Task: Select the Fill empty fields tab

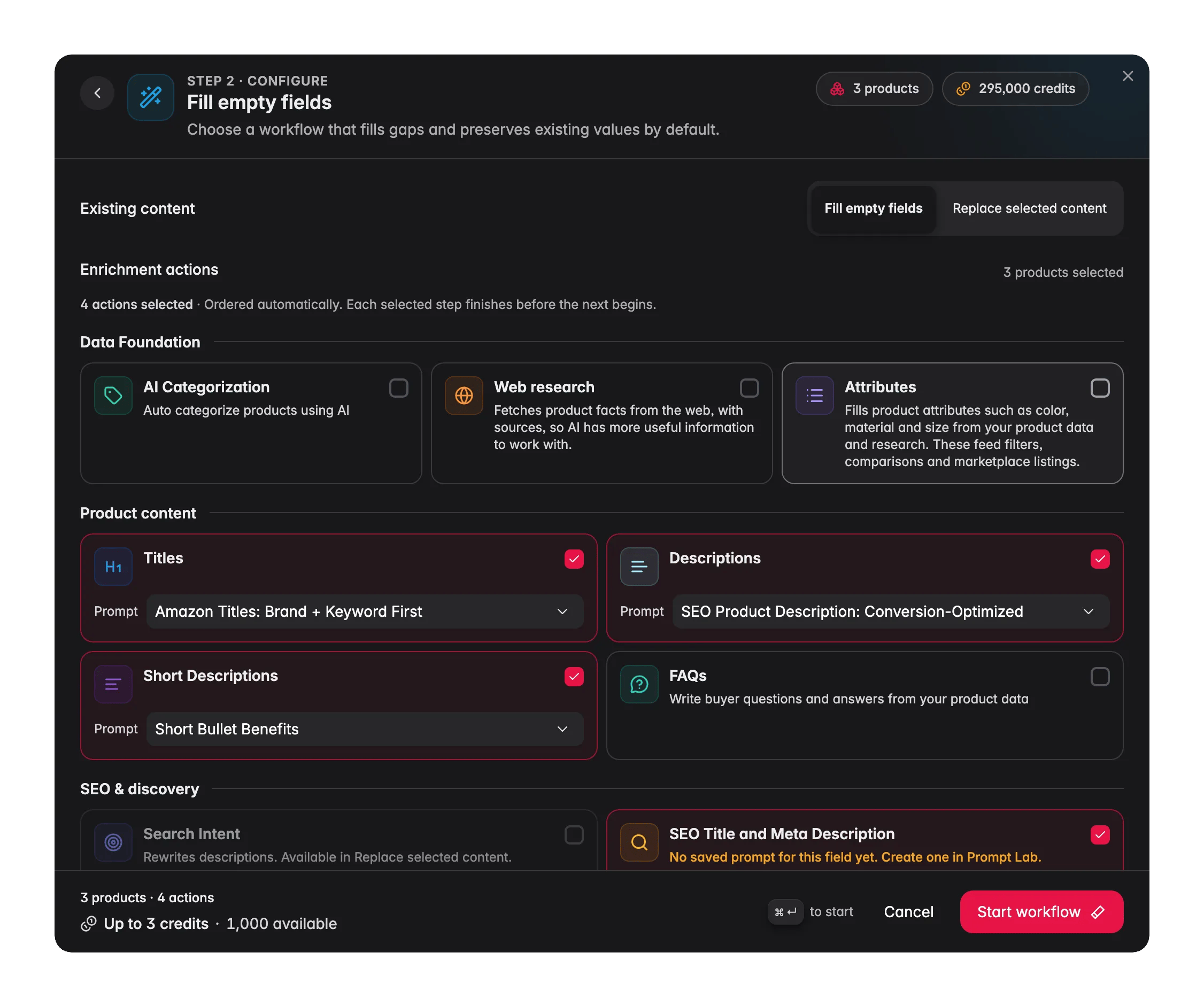Action: [x=873, y=208]
